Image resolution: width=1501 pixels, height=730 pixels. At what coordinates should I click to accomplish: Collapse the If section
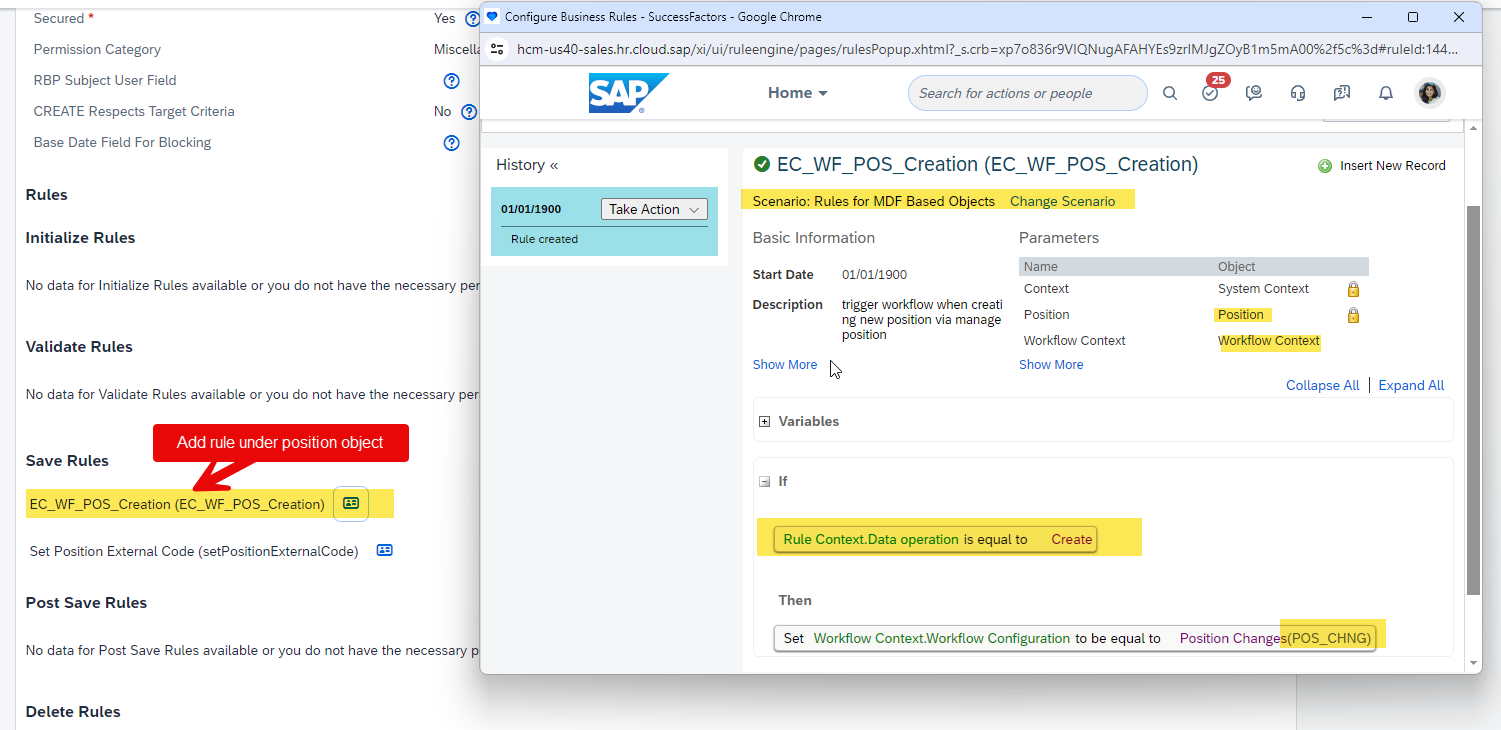click(x=765, y=481)
